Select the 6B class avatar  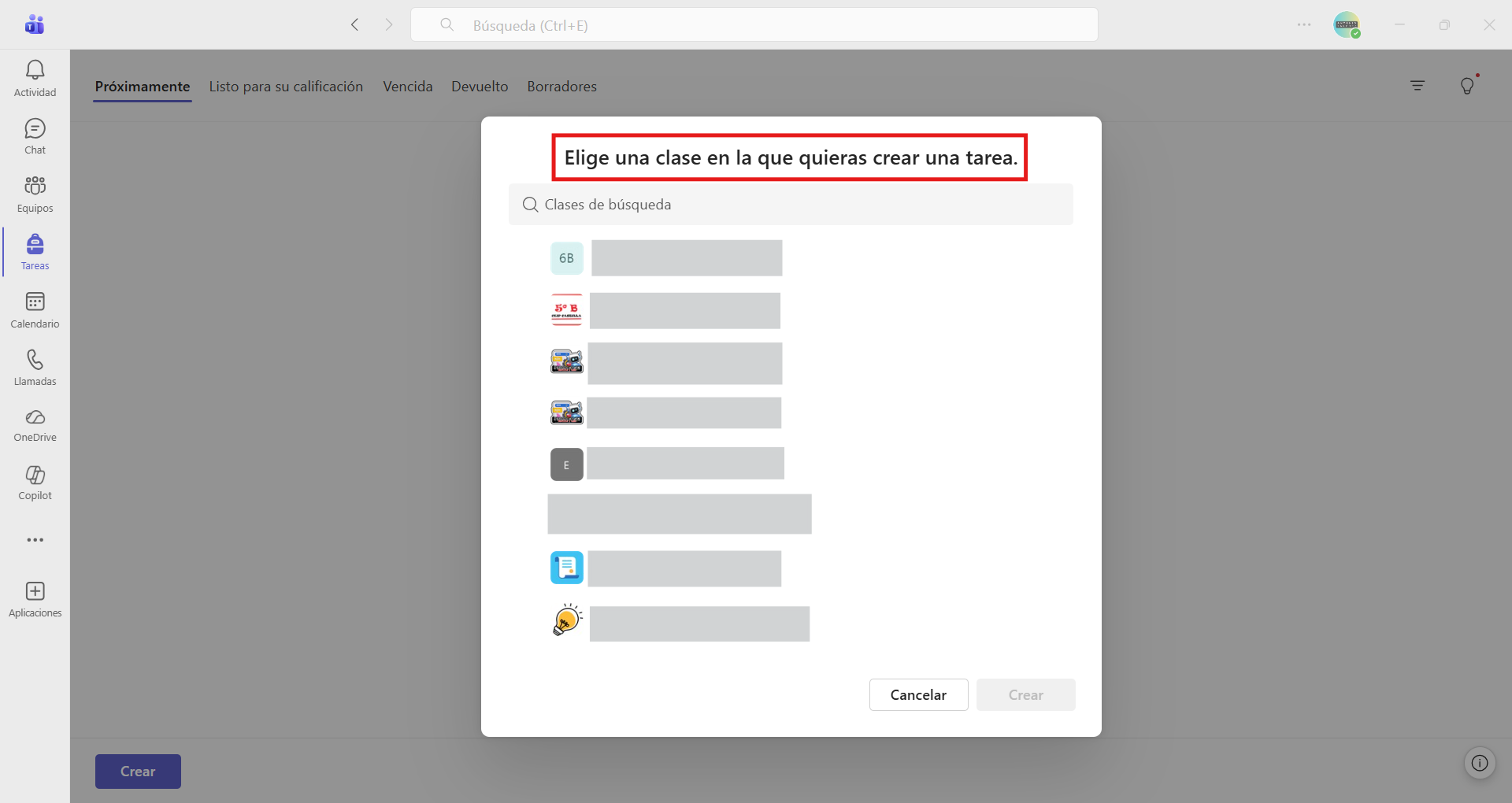coord(566,258)
